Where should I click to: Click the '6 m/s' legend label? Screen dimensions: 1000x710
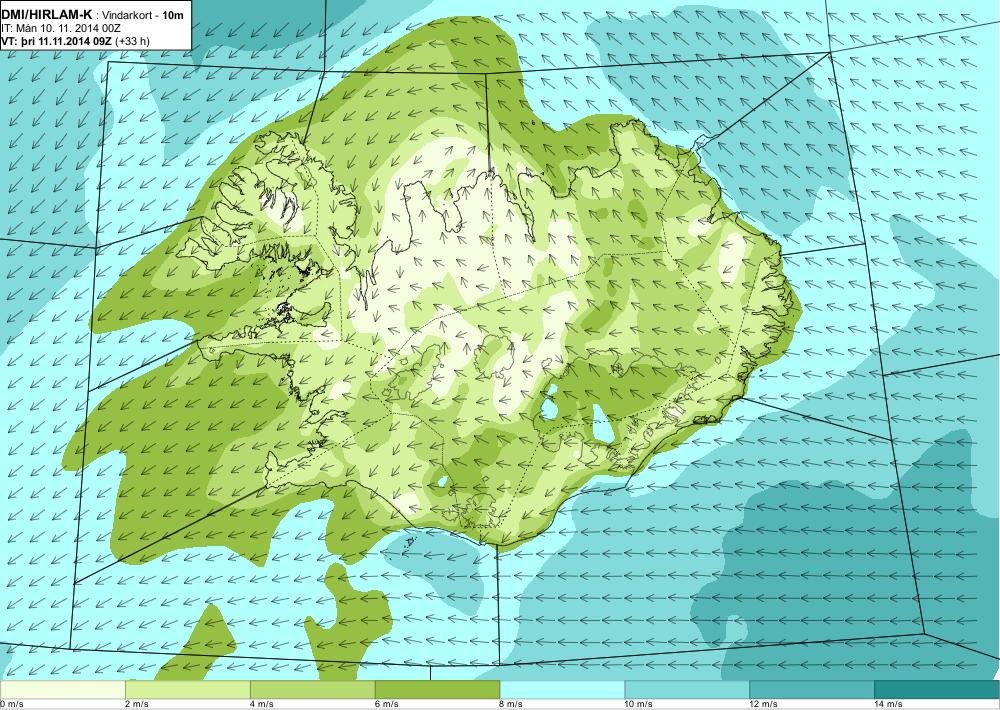386,704
